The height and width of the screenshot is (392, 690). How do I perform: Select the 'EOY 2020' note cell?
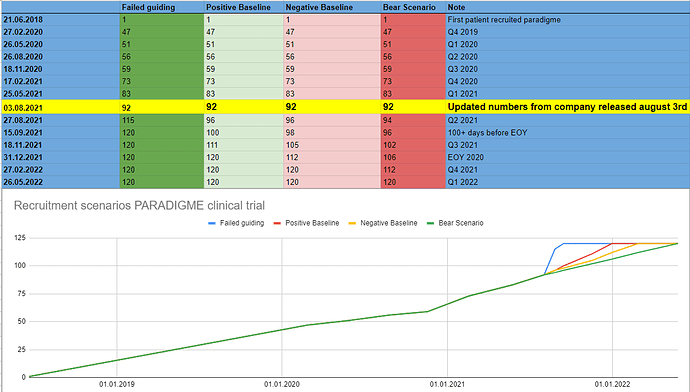click(x=568, y=157)
